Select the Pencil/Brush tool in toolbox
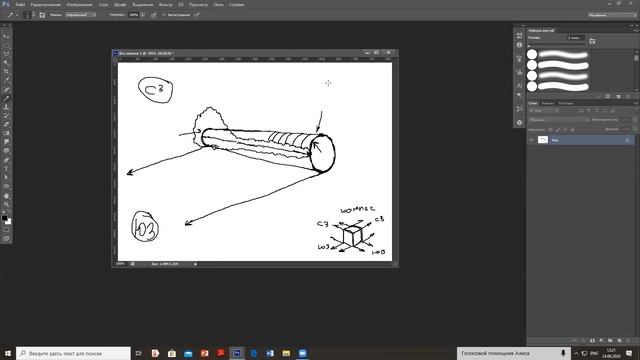Image resolution: width=640 pixels, height=360 pixels. pyautogui.click(x=6, y=98)
